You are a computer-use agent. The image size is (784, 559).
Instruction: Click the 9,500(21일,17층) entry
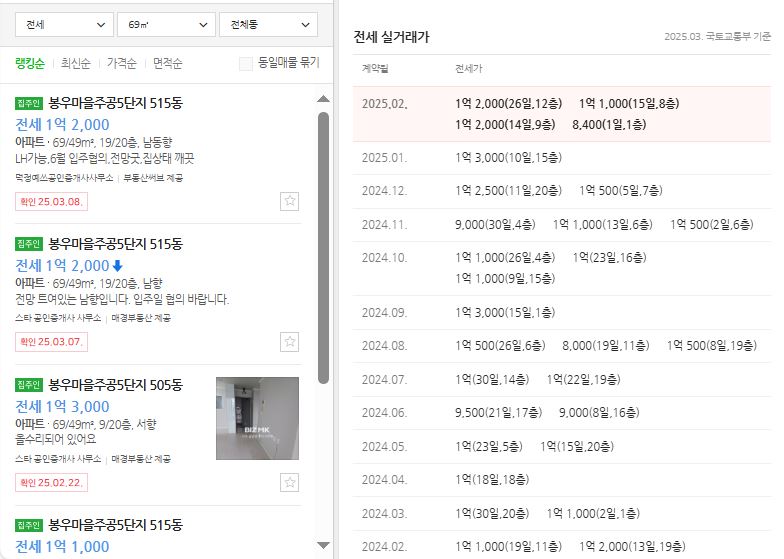[x=498, y=412]
